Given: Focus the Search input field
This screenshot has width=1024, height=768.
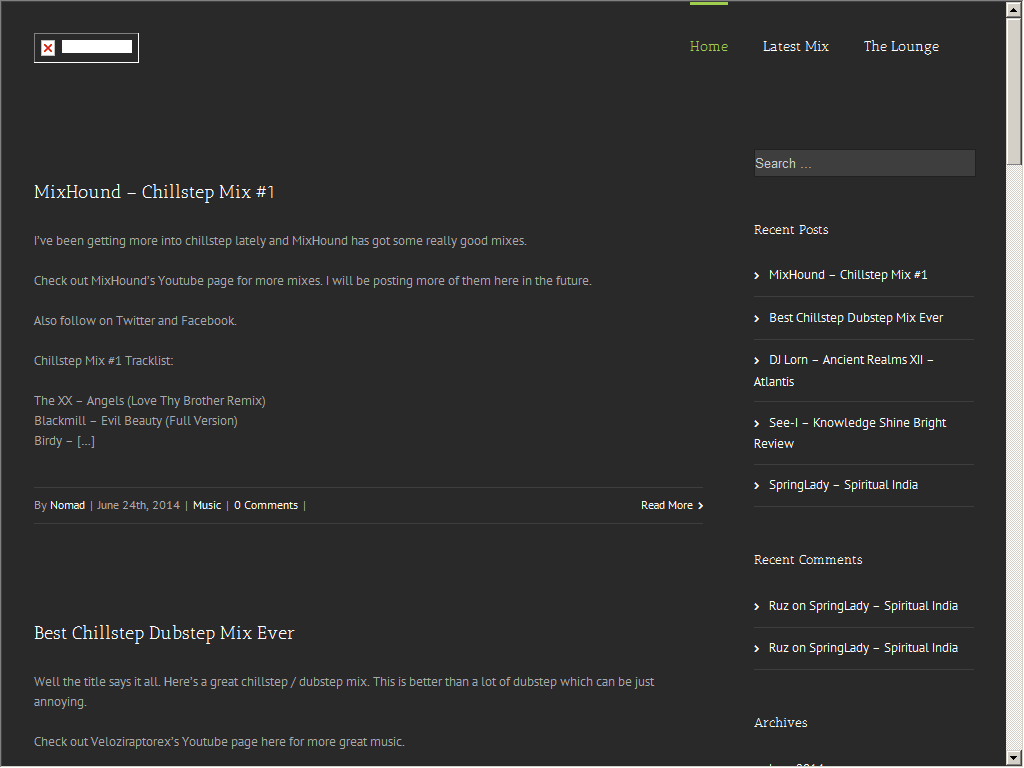Looking at the screenshot, I should point(864,163).
